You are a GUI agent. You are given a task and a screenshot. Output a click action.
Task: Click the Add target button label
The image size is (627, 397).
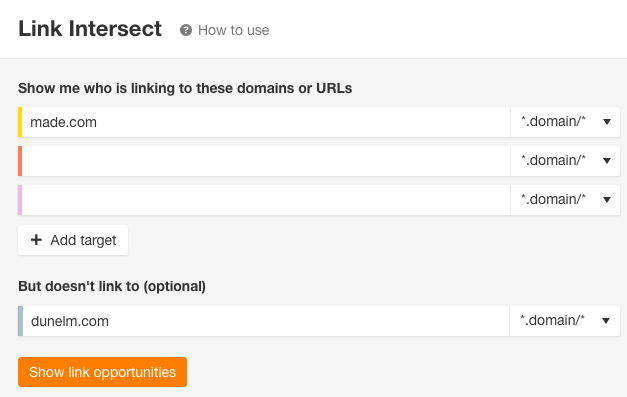(x=83, y=240)
